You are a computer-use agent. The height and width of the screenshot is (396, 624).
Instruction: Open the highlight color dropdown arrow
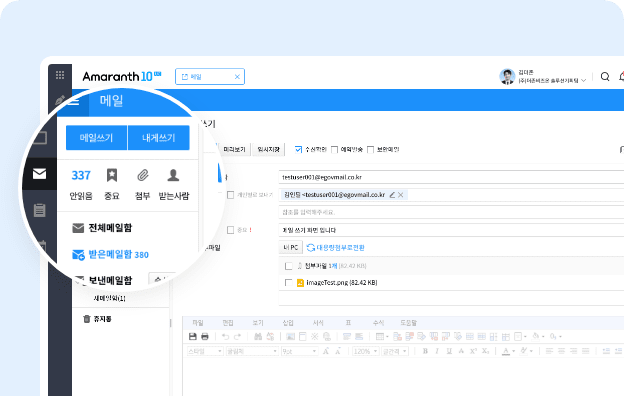click(x=532, y=351)
